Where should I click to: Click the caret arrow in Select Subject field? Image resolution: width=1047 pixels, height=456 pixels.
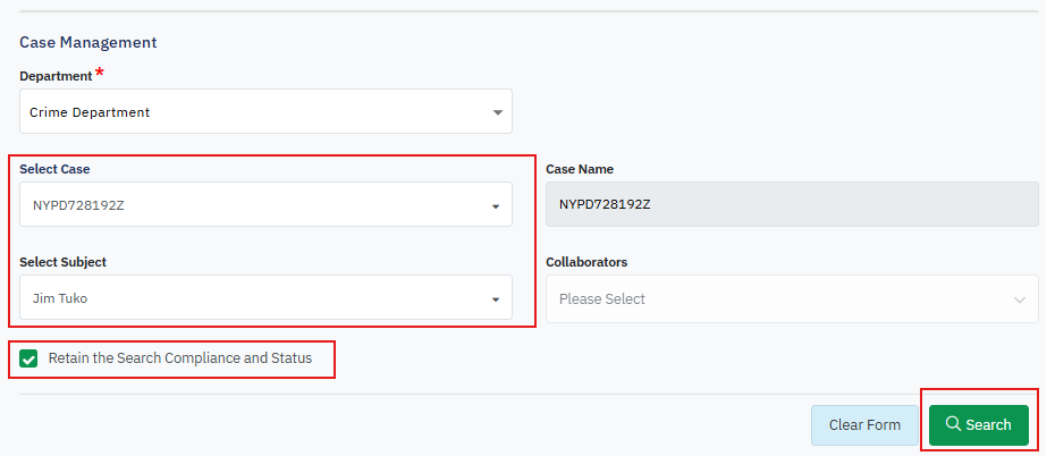point(495,300)
